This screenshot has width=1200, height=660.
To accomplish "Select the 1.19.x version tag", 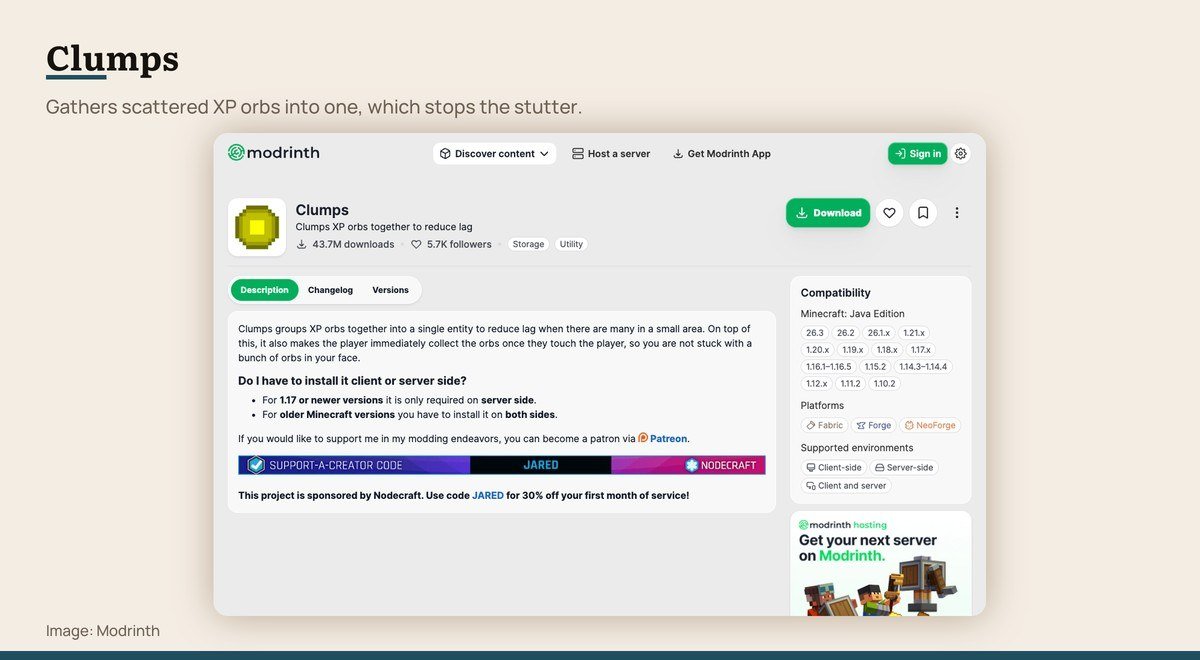I will (853, 350).
